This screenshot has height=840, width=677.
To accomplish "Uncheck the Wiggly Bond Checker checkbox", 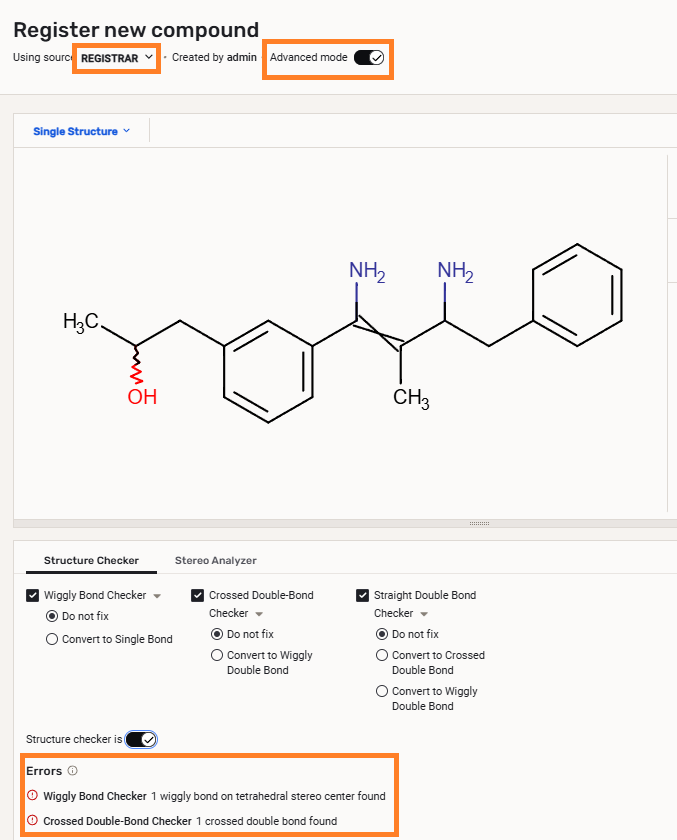I will pos(33,595).
